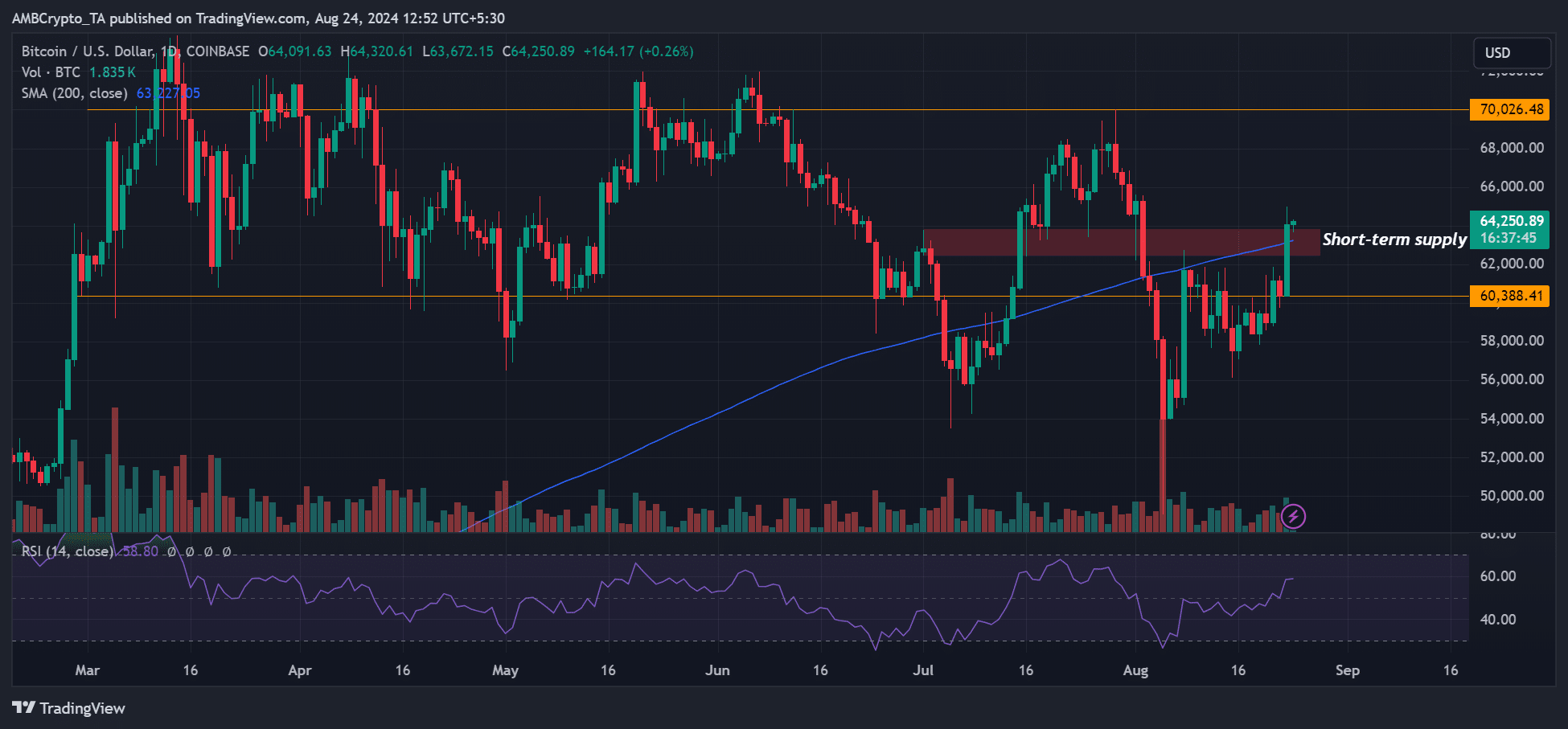
Task: Click the 58,000.00 price axis label
Action: (x=1512, y=341)
